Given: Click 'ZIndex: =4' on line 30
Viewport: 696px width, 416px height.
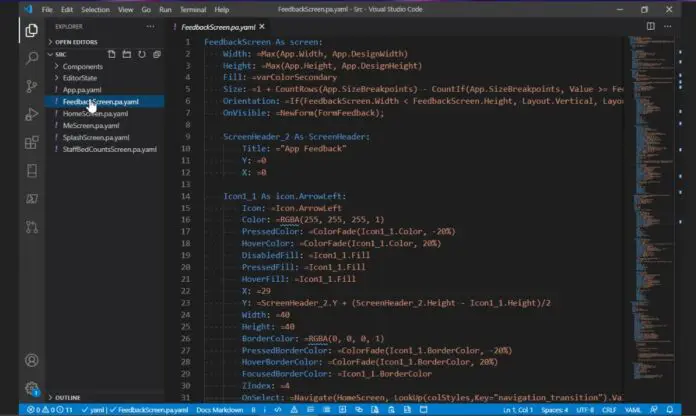Looking at the screenshot, I should 265,386.
